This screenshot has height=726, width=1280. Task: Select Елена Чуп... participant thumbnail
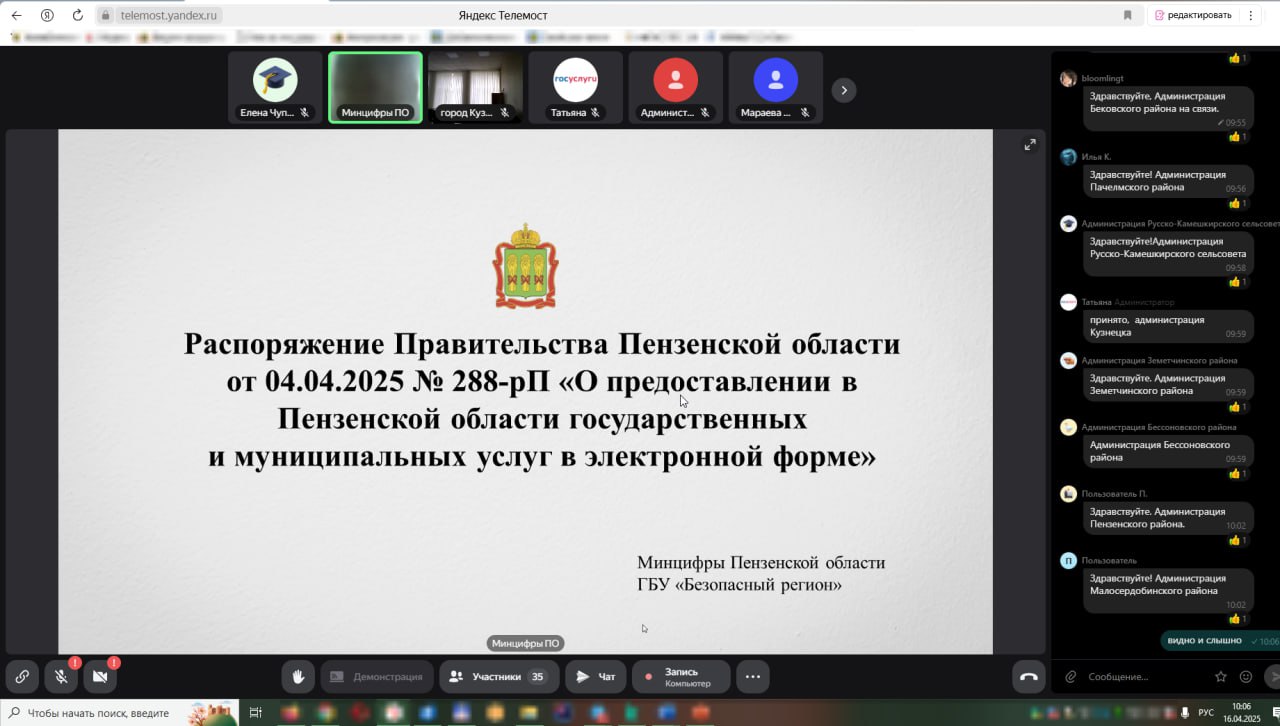pos(275,87)
